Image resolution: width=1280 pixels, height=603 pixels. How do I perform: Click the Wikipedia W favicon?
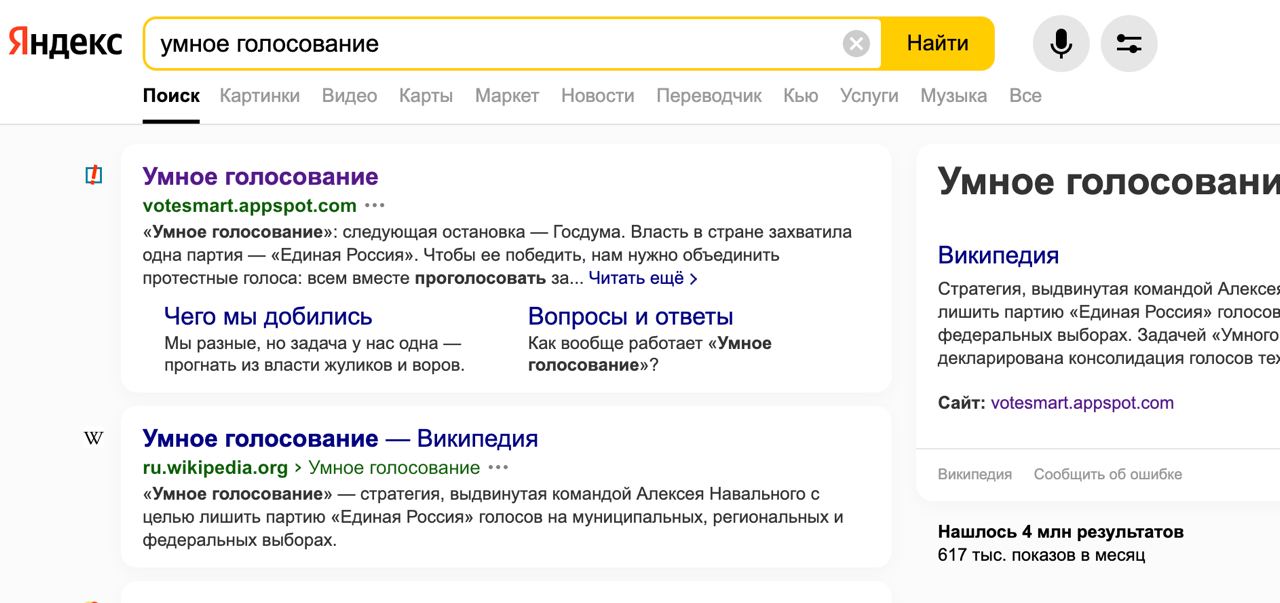(93, 438)
